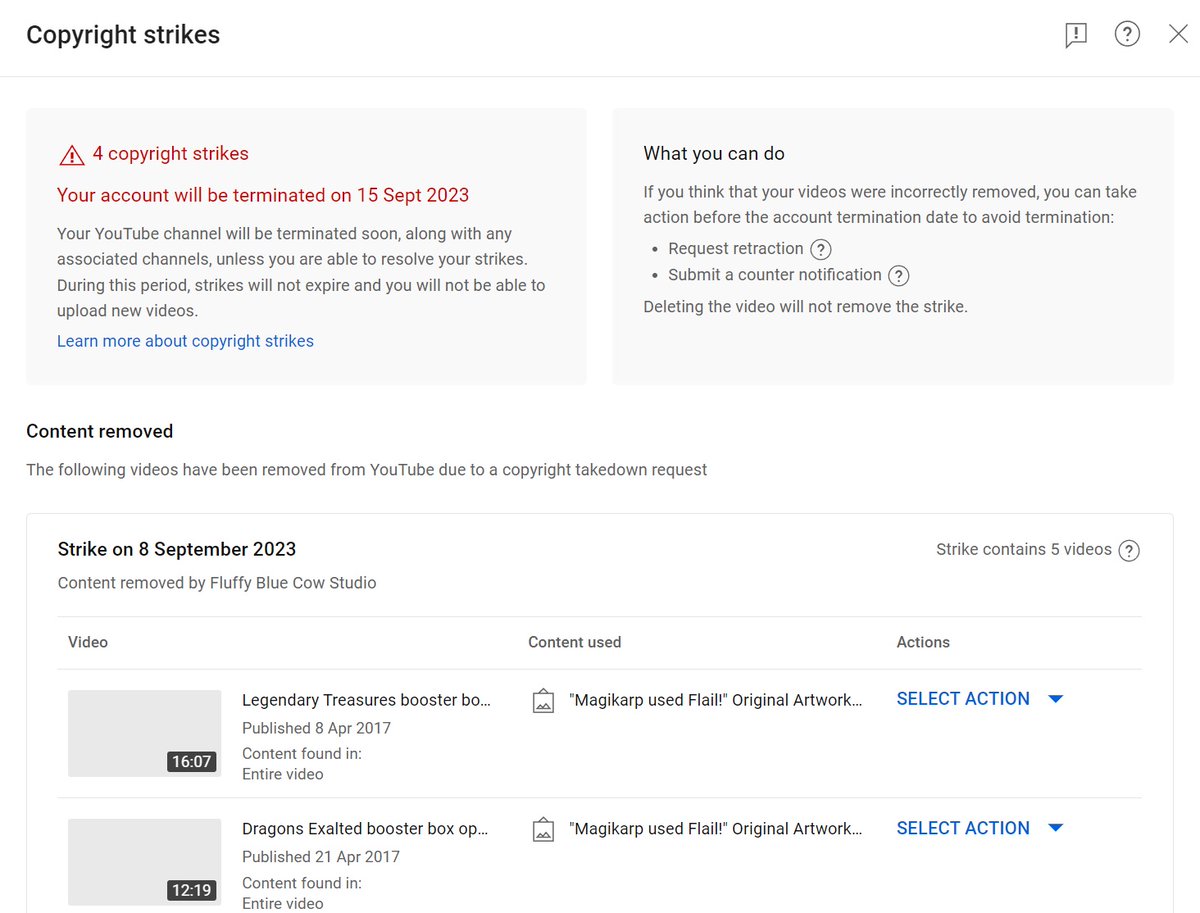1200x913 pixels.
Task: Click the Content removed section heading
Action: [100, 431]
